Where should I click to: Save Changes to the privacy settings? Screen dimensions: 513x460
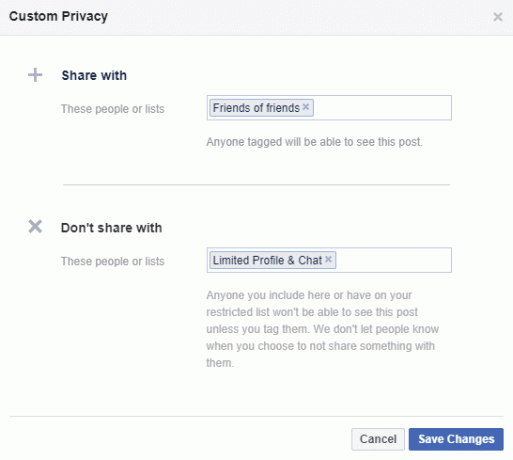456,439
